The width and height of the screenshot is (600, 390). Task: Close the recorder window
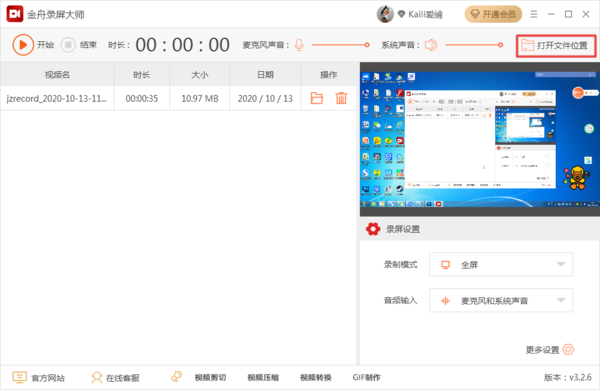[x=586, y=14]
